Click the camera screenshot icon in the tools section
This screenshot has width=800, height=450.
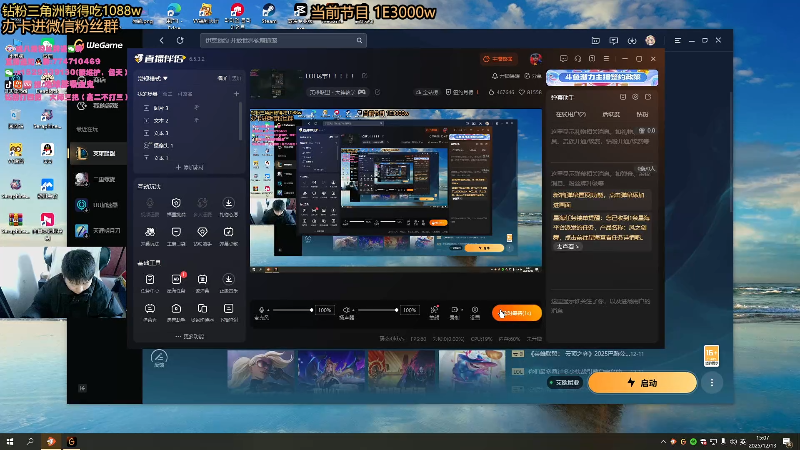177,309
